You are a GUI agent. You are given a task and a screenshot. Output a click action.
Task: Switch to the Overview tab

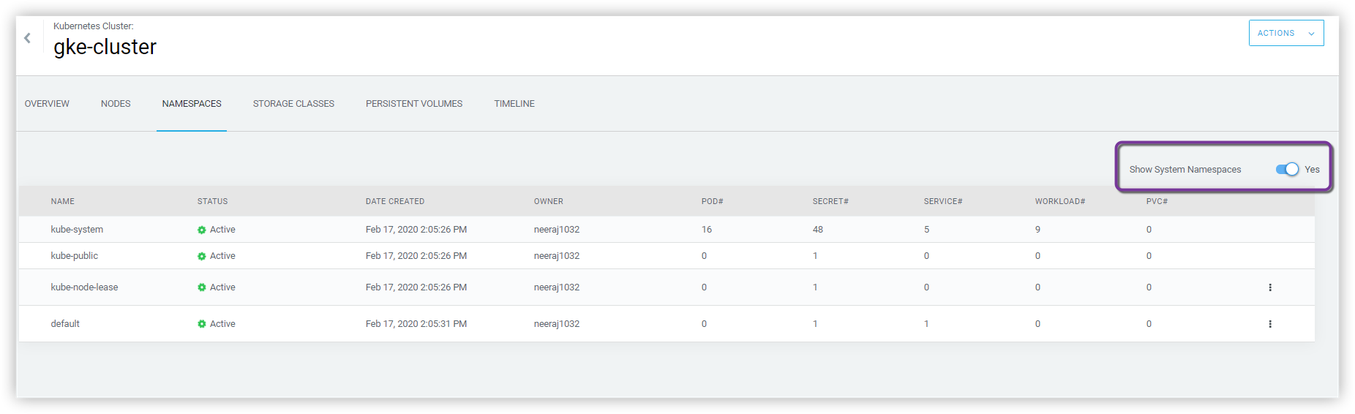pos(47,104)
